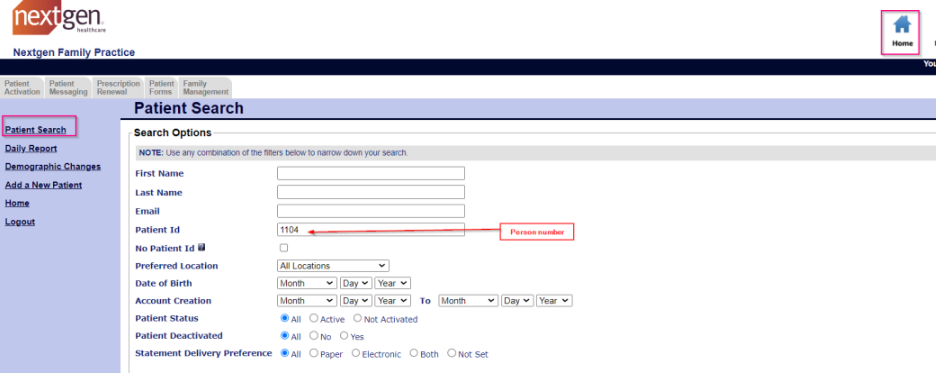
Task: Open the Daily Report link
Action: coord(31,148)
